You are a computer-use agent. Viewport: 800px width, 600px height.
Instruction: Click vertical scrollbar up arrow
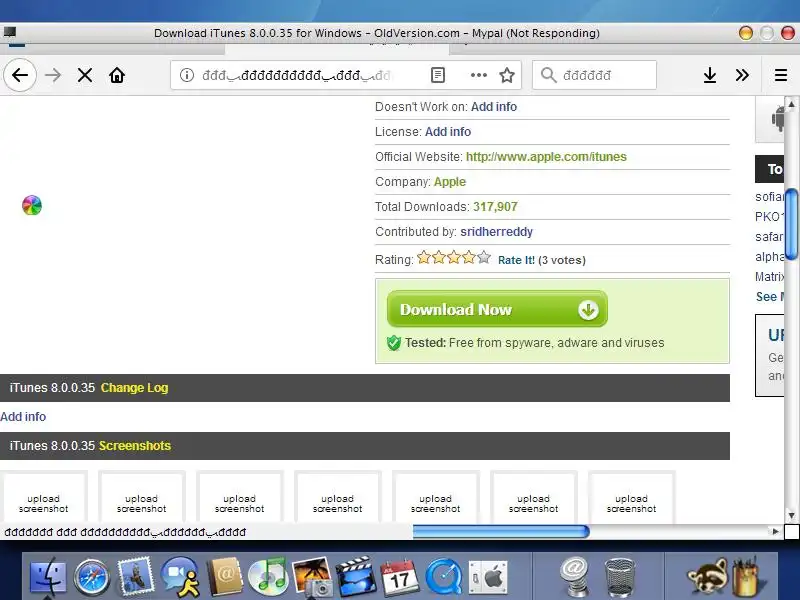point(791,104)
